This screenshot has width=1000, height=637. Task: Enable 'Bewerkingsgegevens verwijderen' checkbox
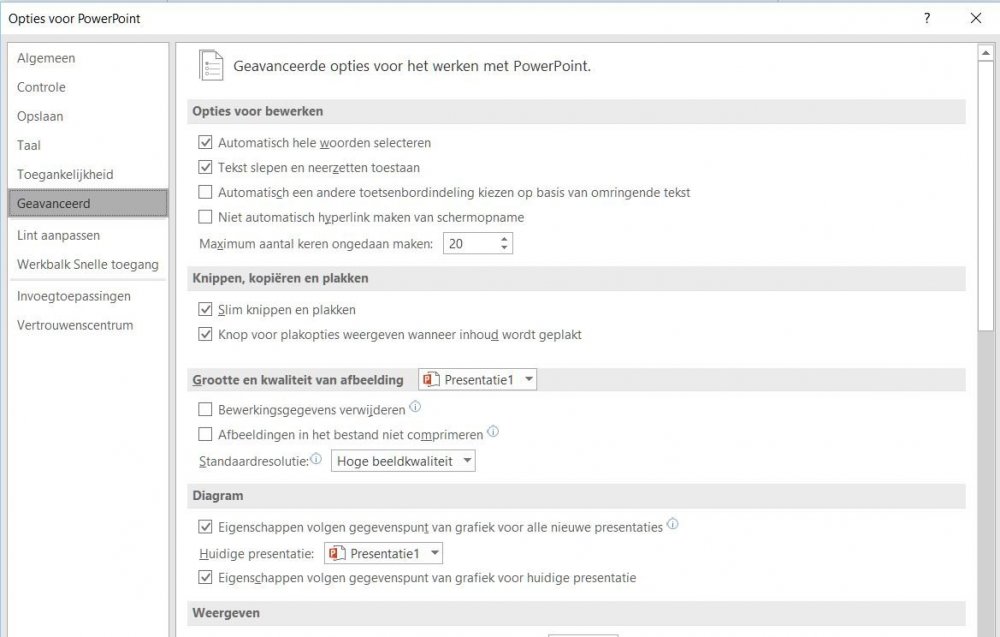206,409
